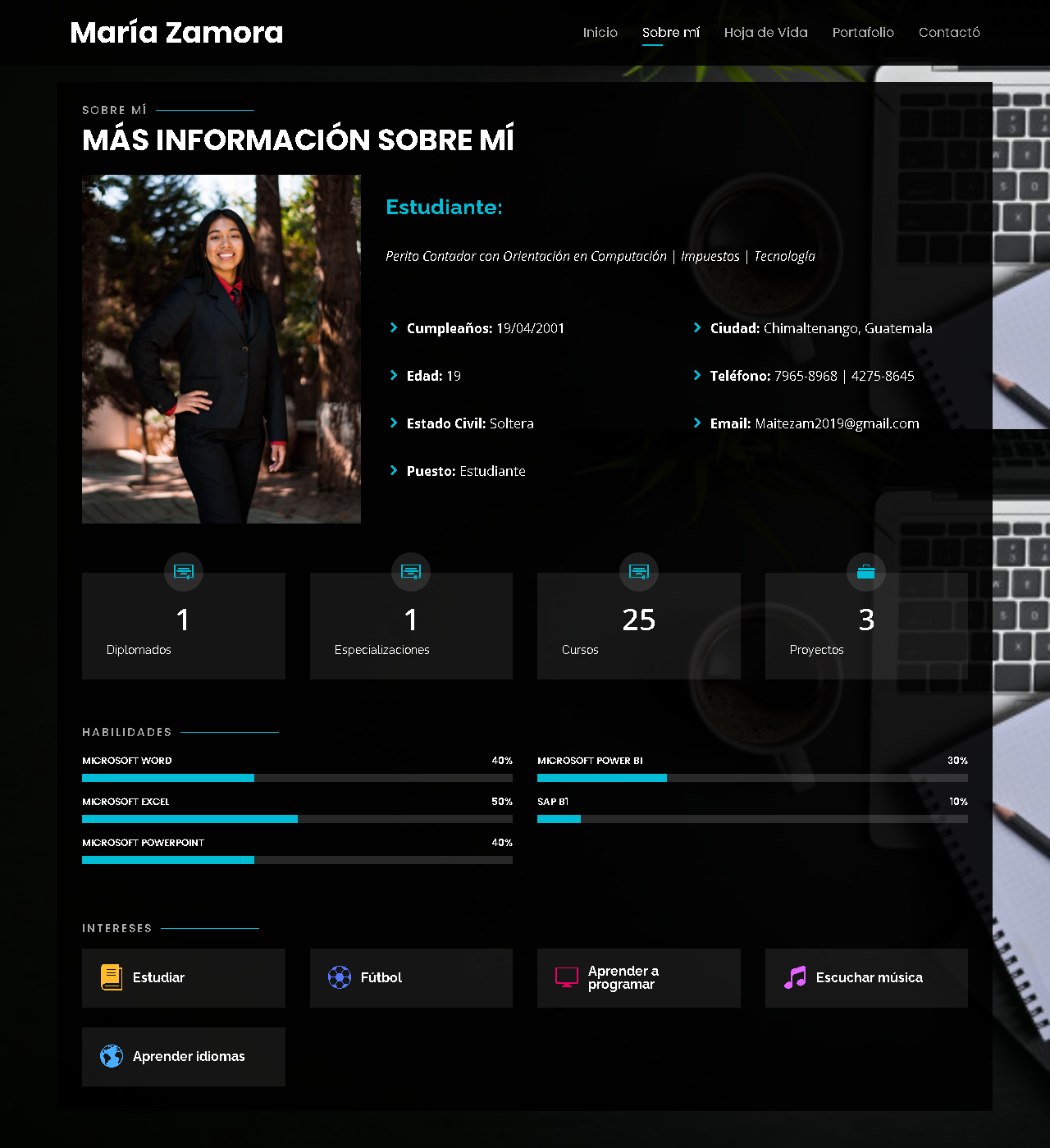Click María Zamora's profile photo
Screen dimensions: 1050x1148
tap(221, 349)
